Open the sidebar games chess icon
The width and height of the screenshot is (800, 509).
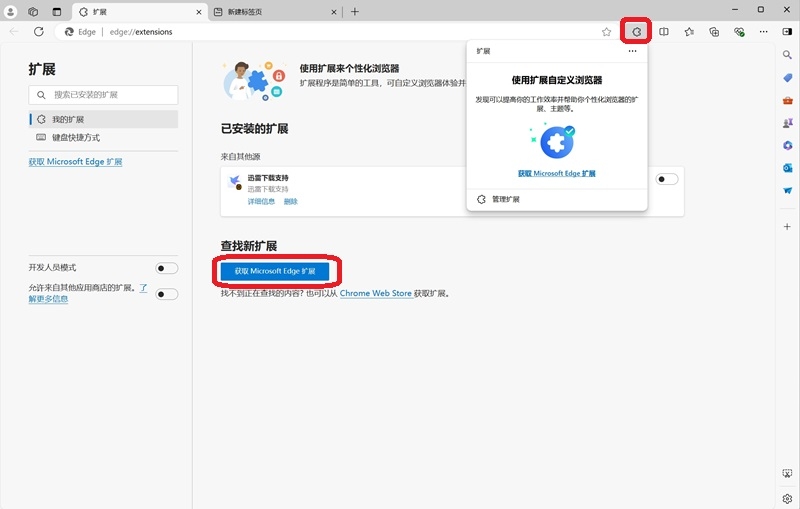pyautogui.click(x=787, y=123)
